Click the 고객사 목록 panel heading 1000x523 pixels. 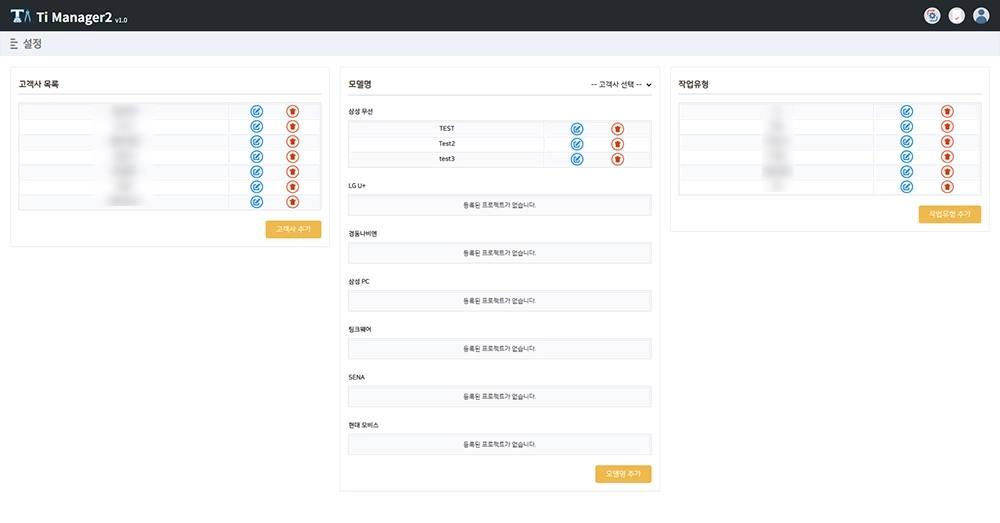[x=39, y=84]
